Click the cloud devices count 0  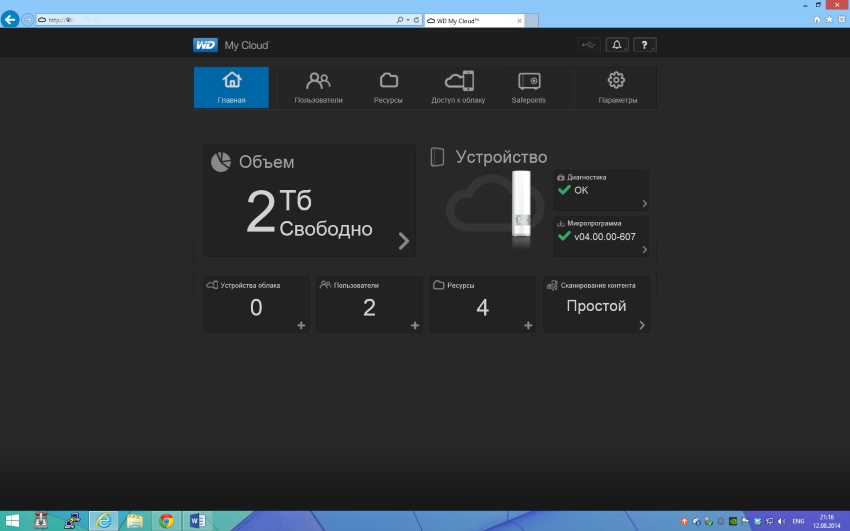coord(256,308)
